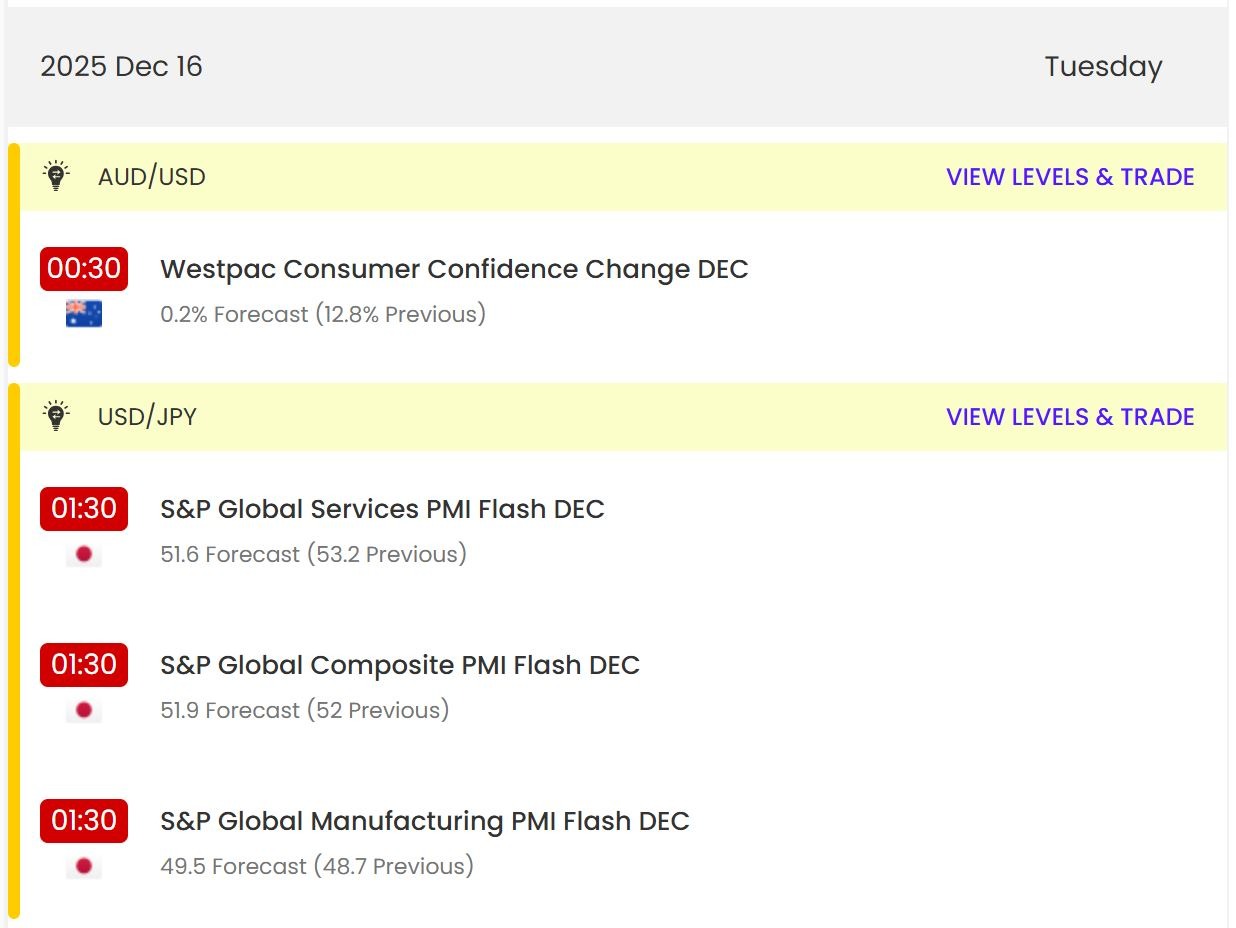
Task: Click the Tuesday day label
Action: (1103, 67)
